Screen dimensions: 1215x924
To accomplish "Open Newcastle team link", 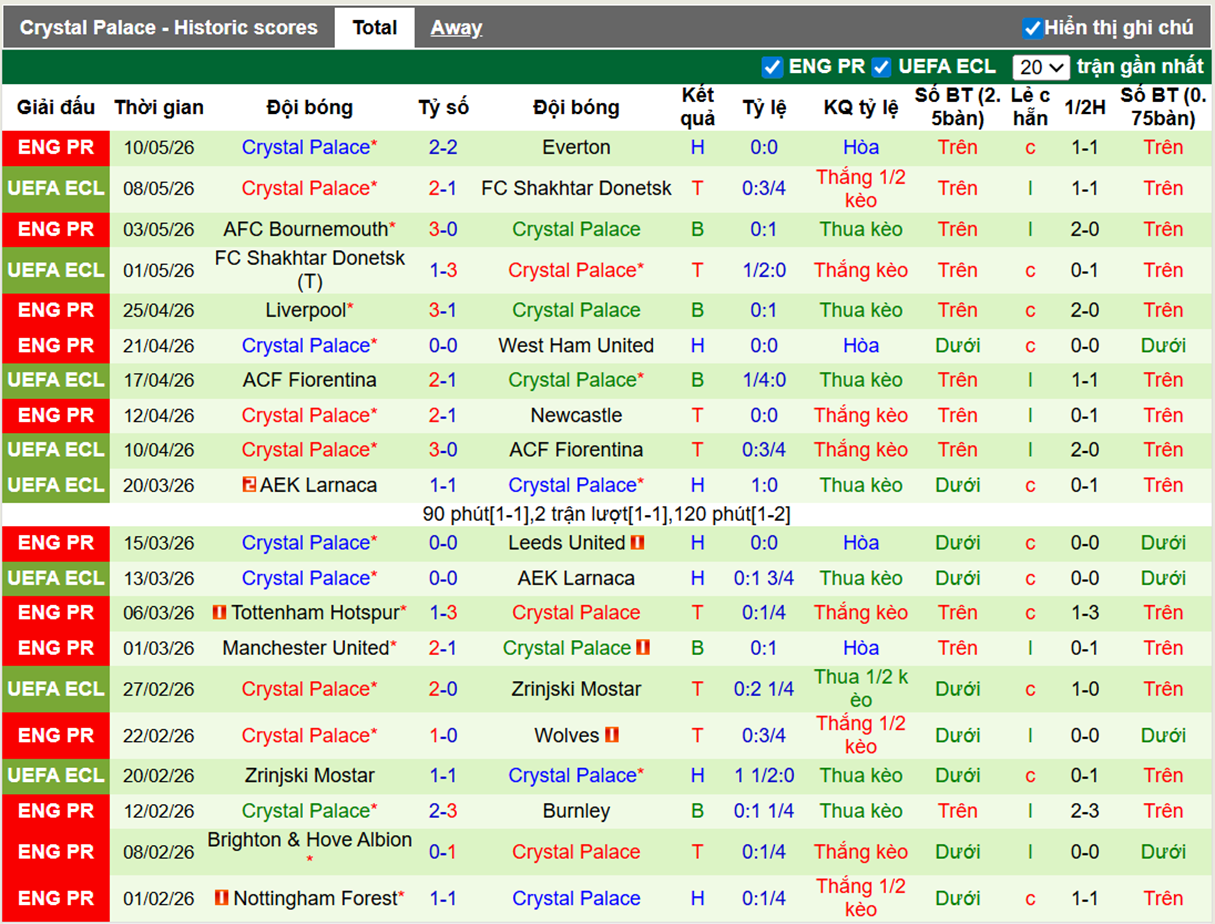I will 576,415.
